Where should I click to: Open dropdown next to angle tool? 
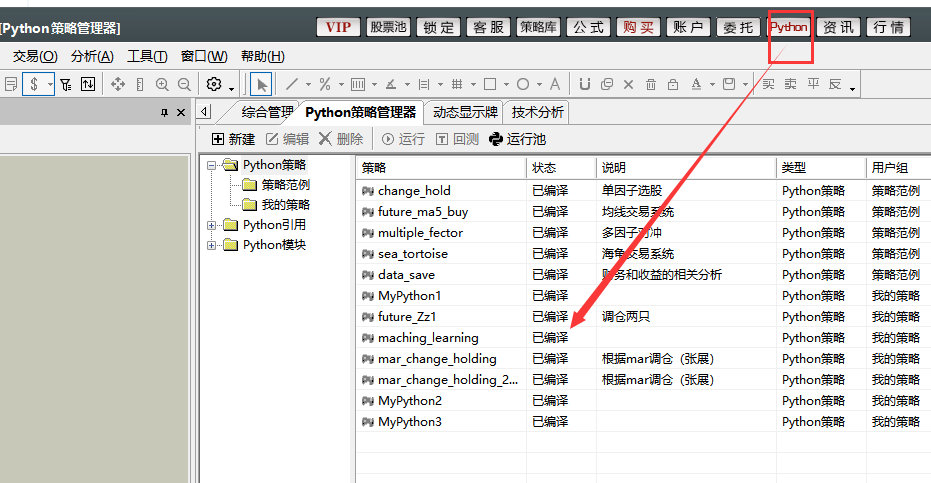(x=407, y=84)
